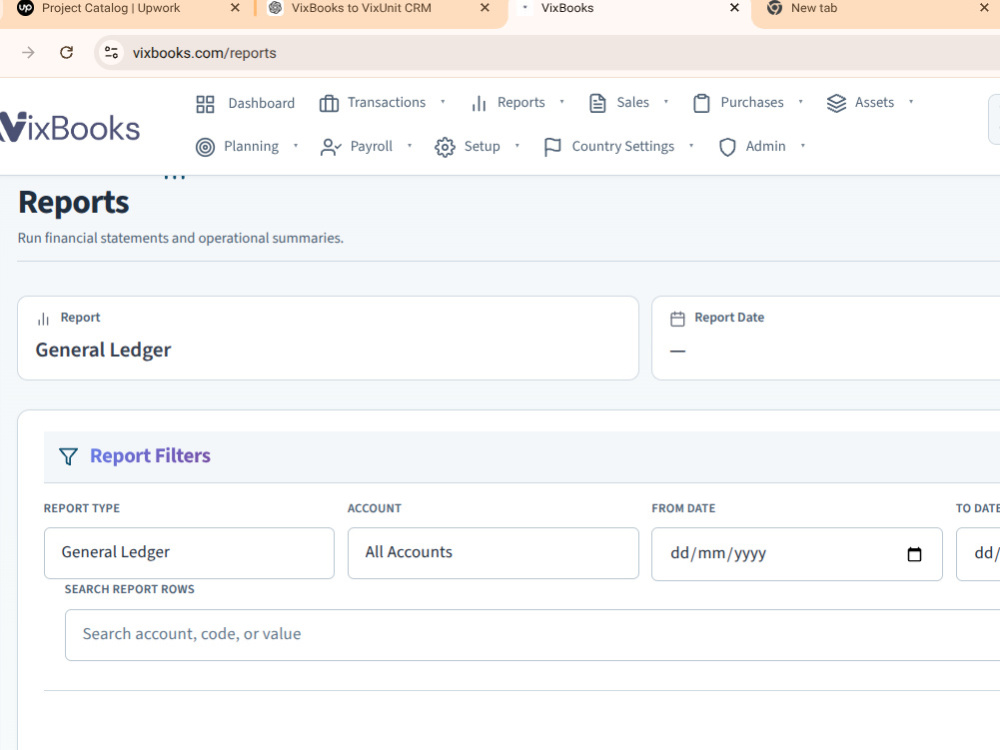Screen dimensions: 1000x750
Task: Expand the Admin menu arrow
Action: click(x=803, y=146)
